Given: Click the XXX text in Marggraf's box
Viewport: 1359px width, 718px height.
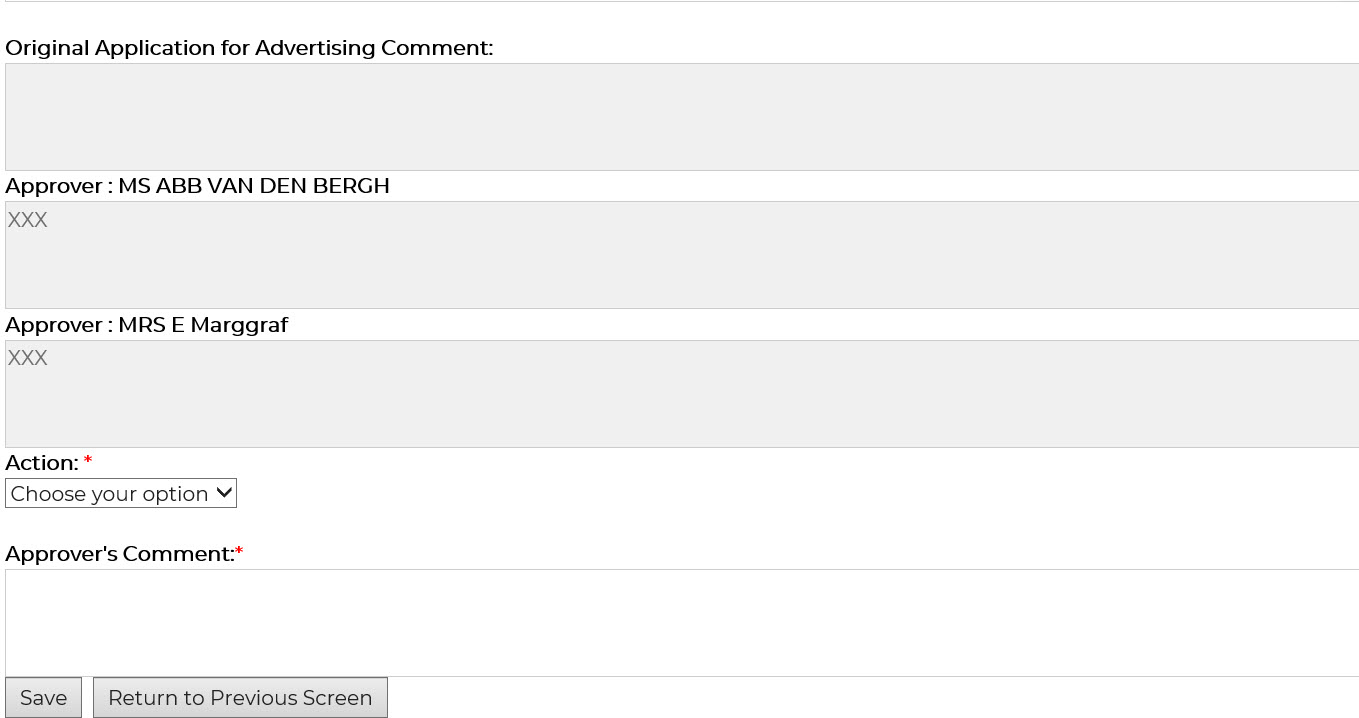Looking at the screenshot, I should 28,358.
